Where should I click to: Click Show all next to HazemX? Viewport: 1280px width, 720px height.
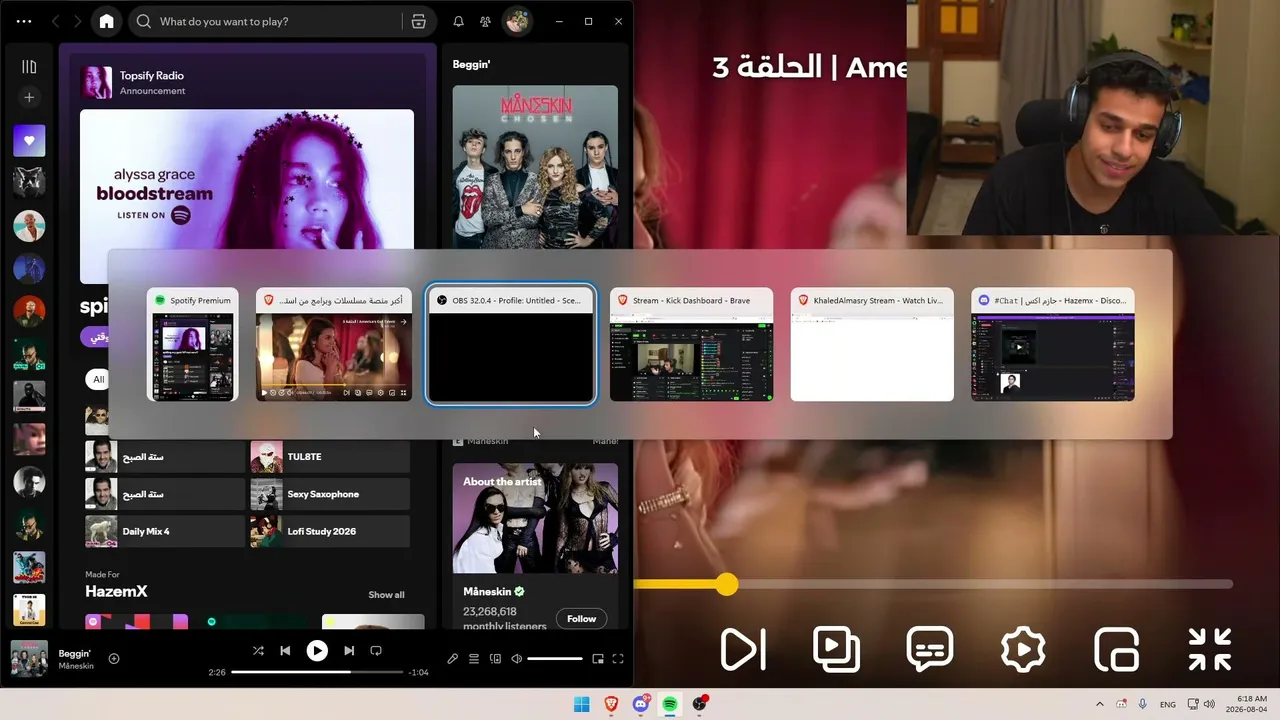pos(386,595)
